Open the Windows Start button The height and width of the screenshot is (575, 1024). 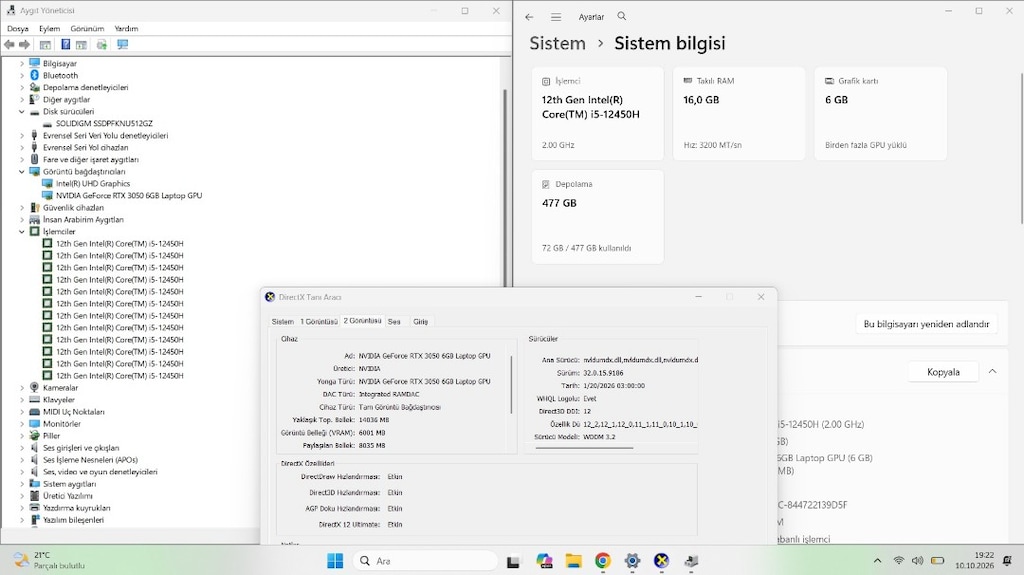tap(335, 561)
